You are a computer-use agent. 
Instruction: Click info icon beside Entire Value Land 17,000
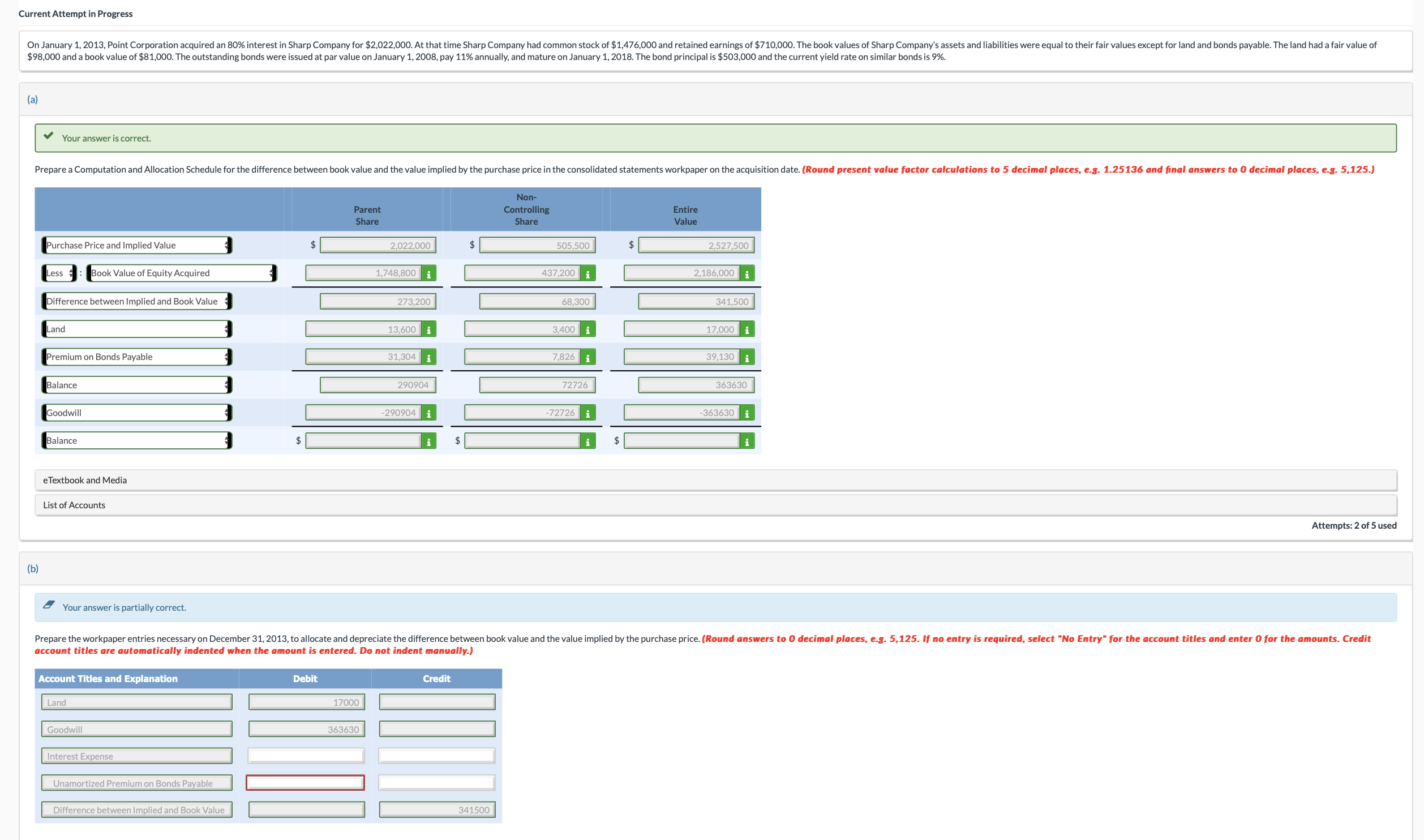(x=747, y=330)
